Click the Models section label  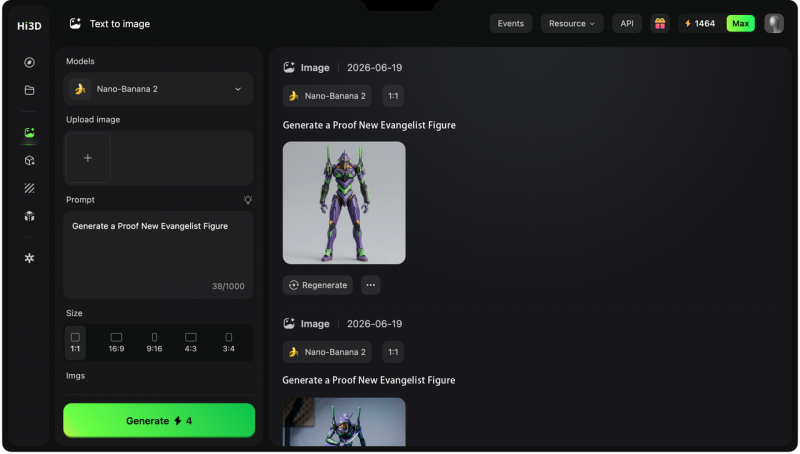tap(80, 61)
